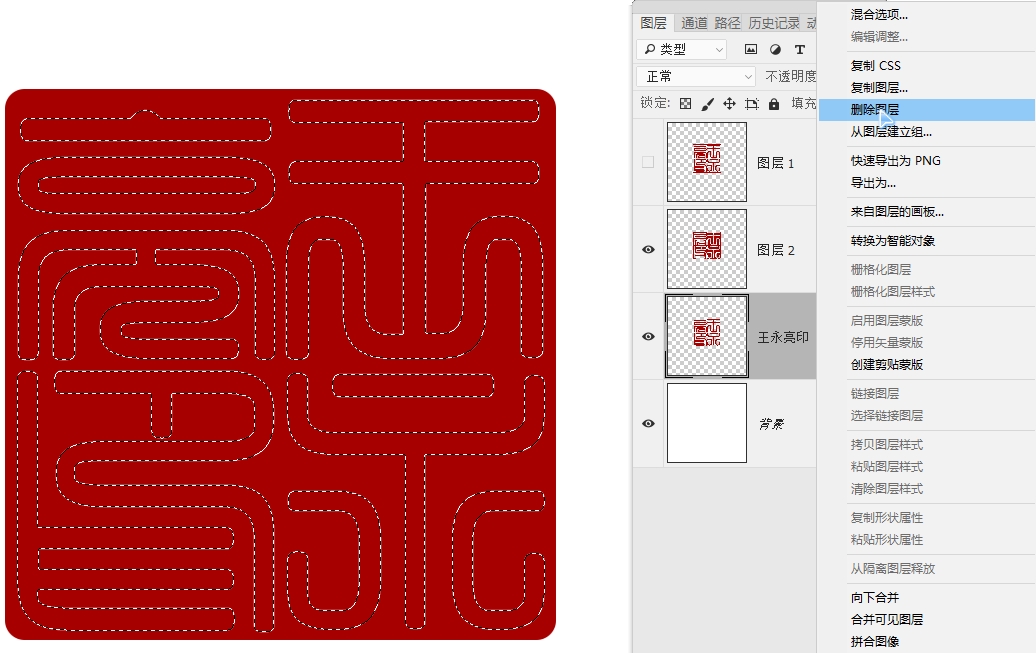Click the filter-by-text-layers T icon
This screenshot has height=653, width=1036.
tap(800, 49)
